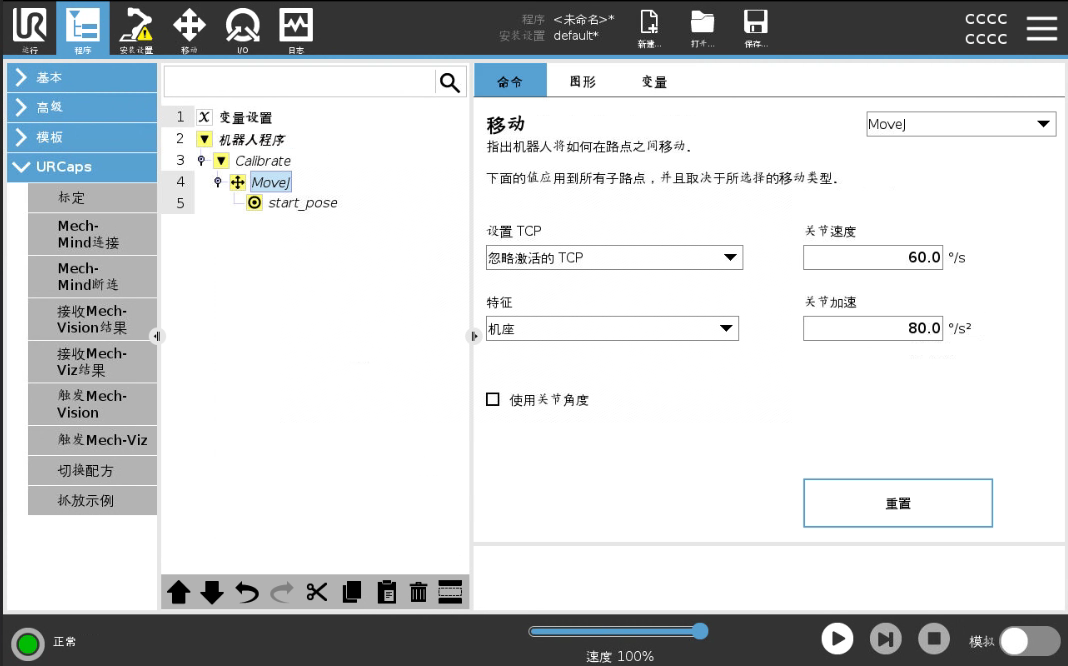The height and width of the screenshot is (666, 1068).
Task: Select the Program tab icon in header
Action: click(82, 28)
